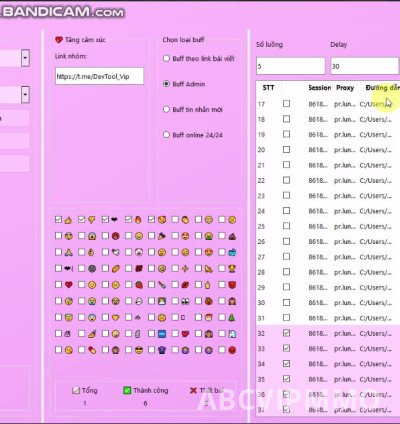Select the Buff Admin radio button

(x=166, y=84)
